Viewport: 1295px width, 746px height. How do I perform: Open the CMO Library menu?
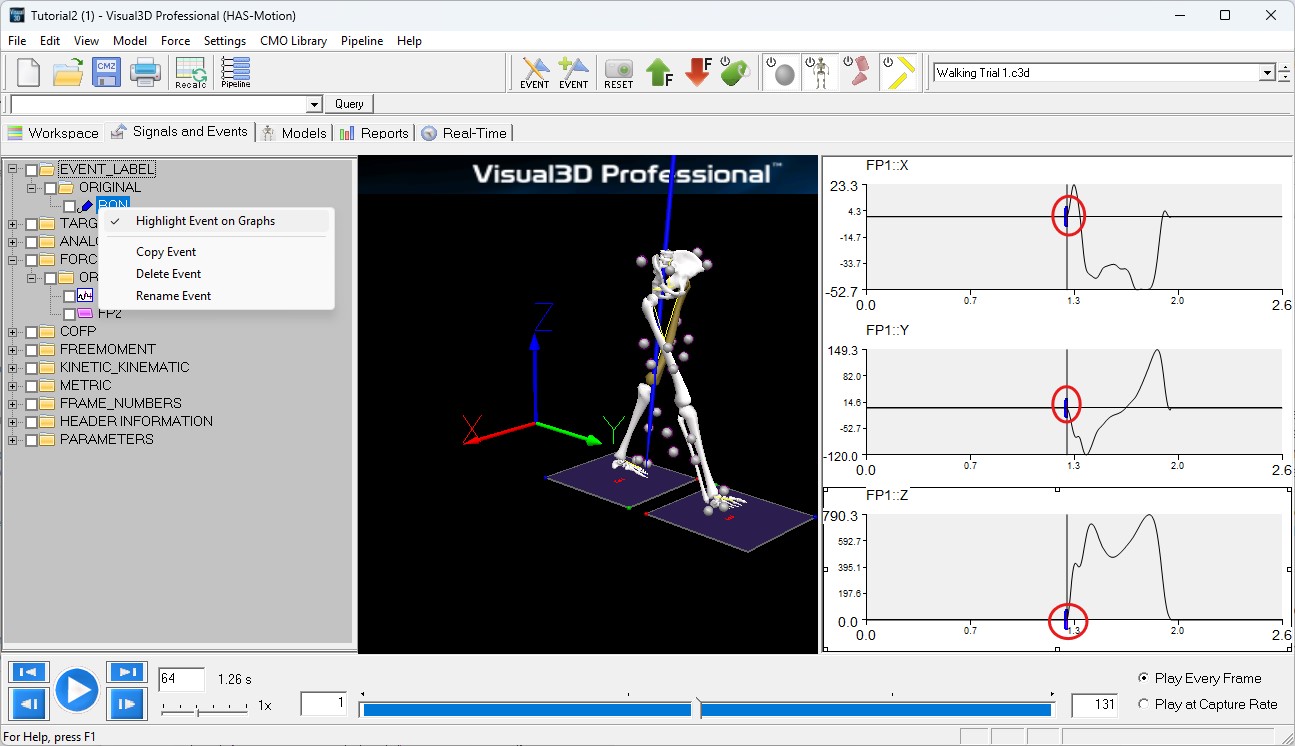pyautogui.click(x=293, y=41)
